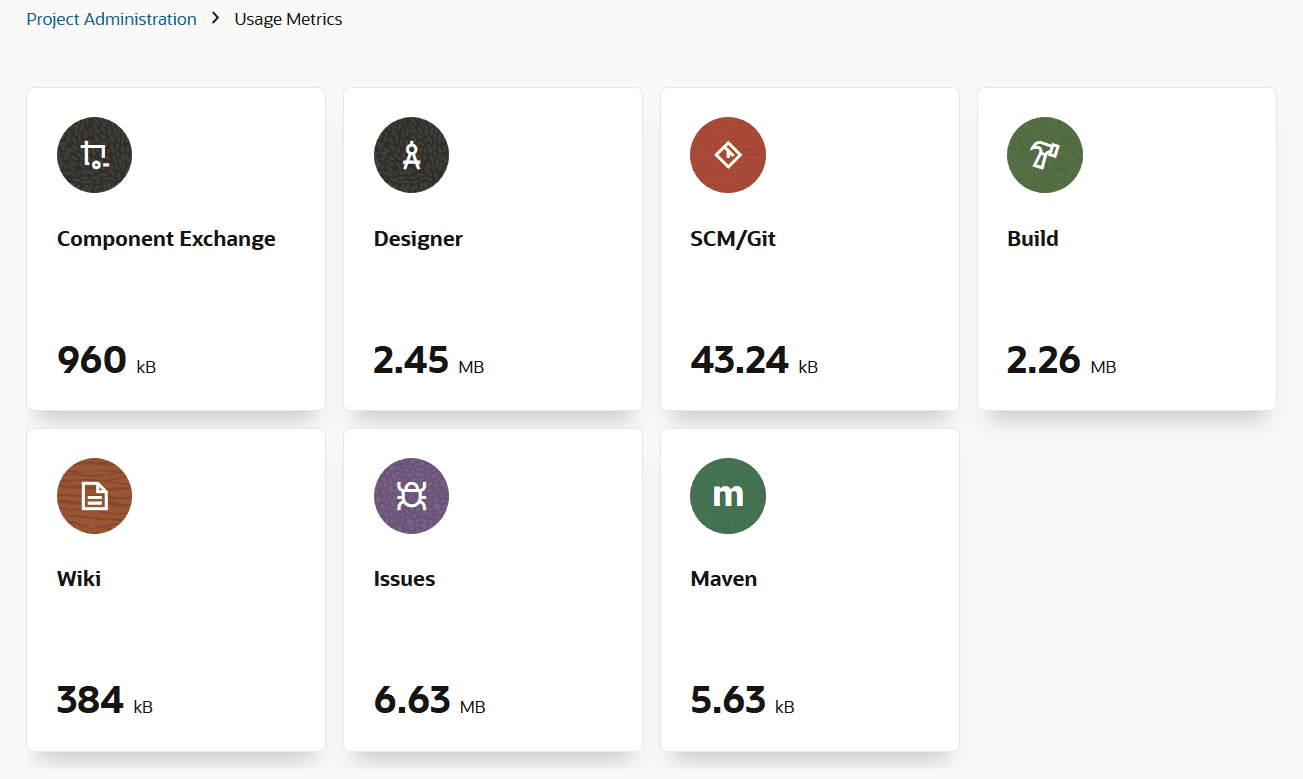Screen dimensions: 1303x779
Task: Click the Issues bug icon
Action: coord(411,496)
